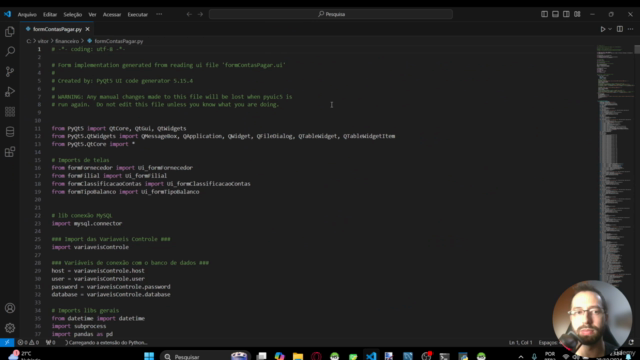Click the vitor breadcrumb segment
This screenshot has height=360, width=640.
[43, 41]
